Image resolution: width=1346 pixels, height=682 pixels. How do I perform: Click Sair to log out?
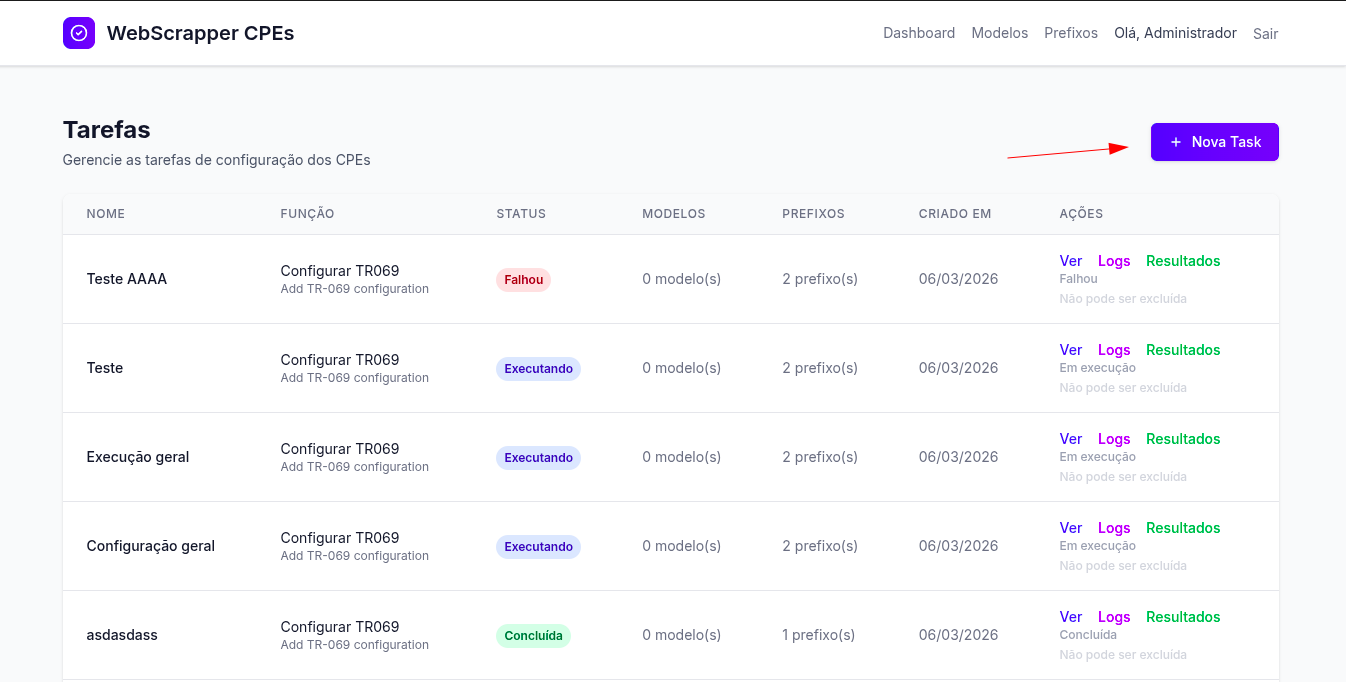(1265, 34)
